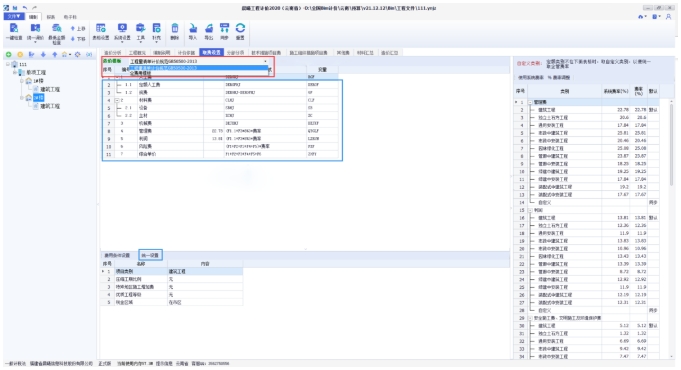681x370 pixels.
Task: Open the 工程概况 tab
Action: click(137, 53)
